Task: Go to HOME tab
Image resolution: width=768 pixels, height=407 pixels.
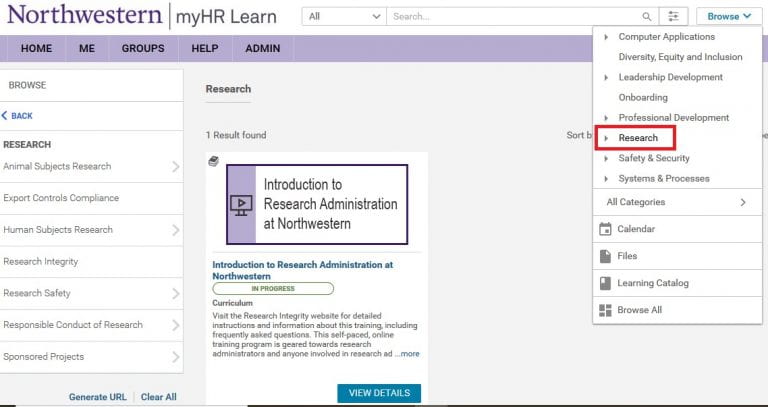Action: coord(36,48)
